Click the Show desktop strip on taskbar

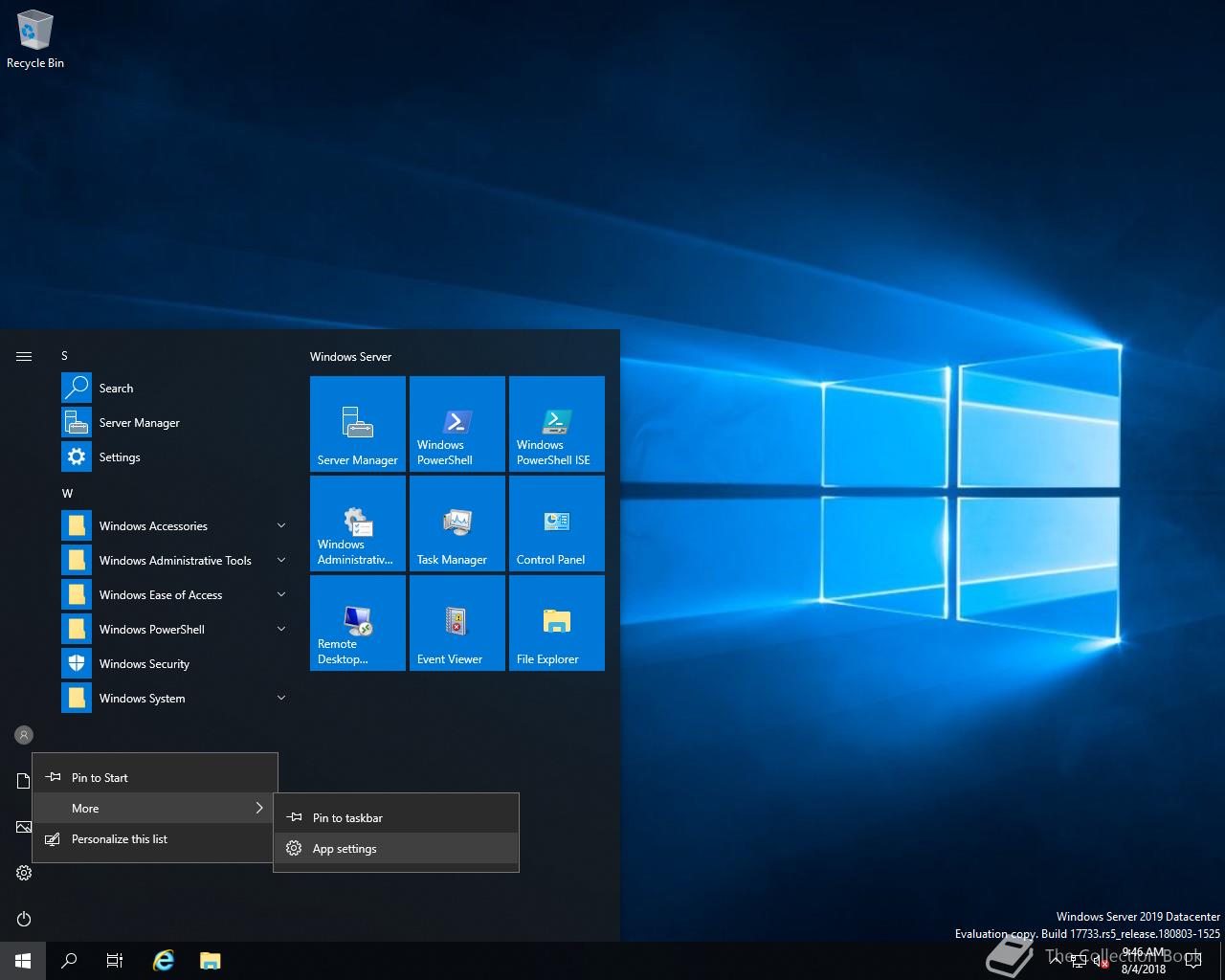1222,961
